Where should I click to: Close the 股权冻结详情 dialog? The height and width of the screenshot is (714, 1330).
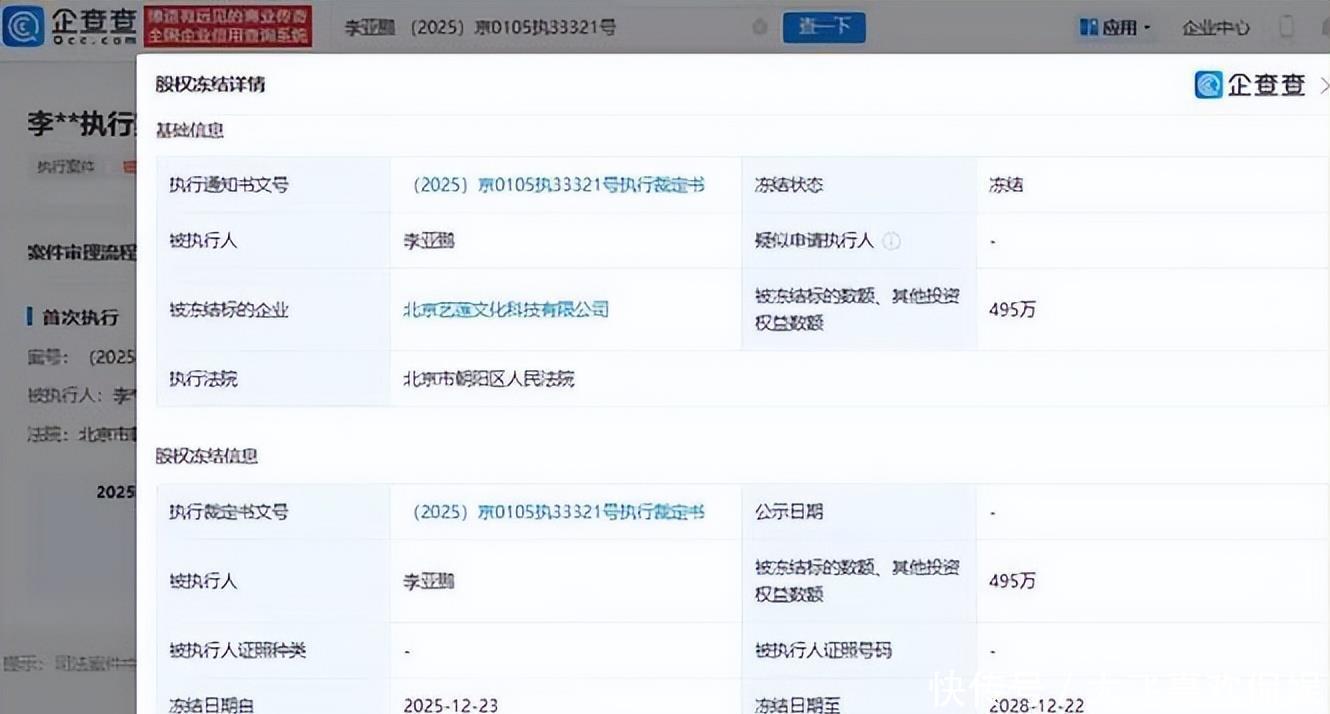point(1324,85)
